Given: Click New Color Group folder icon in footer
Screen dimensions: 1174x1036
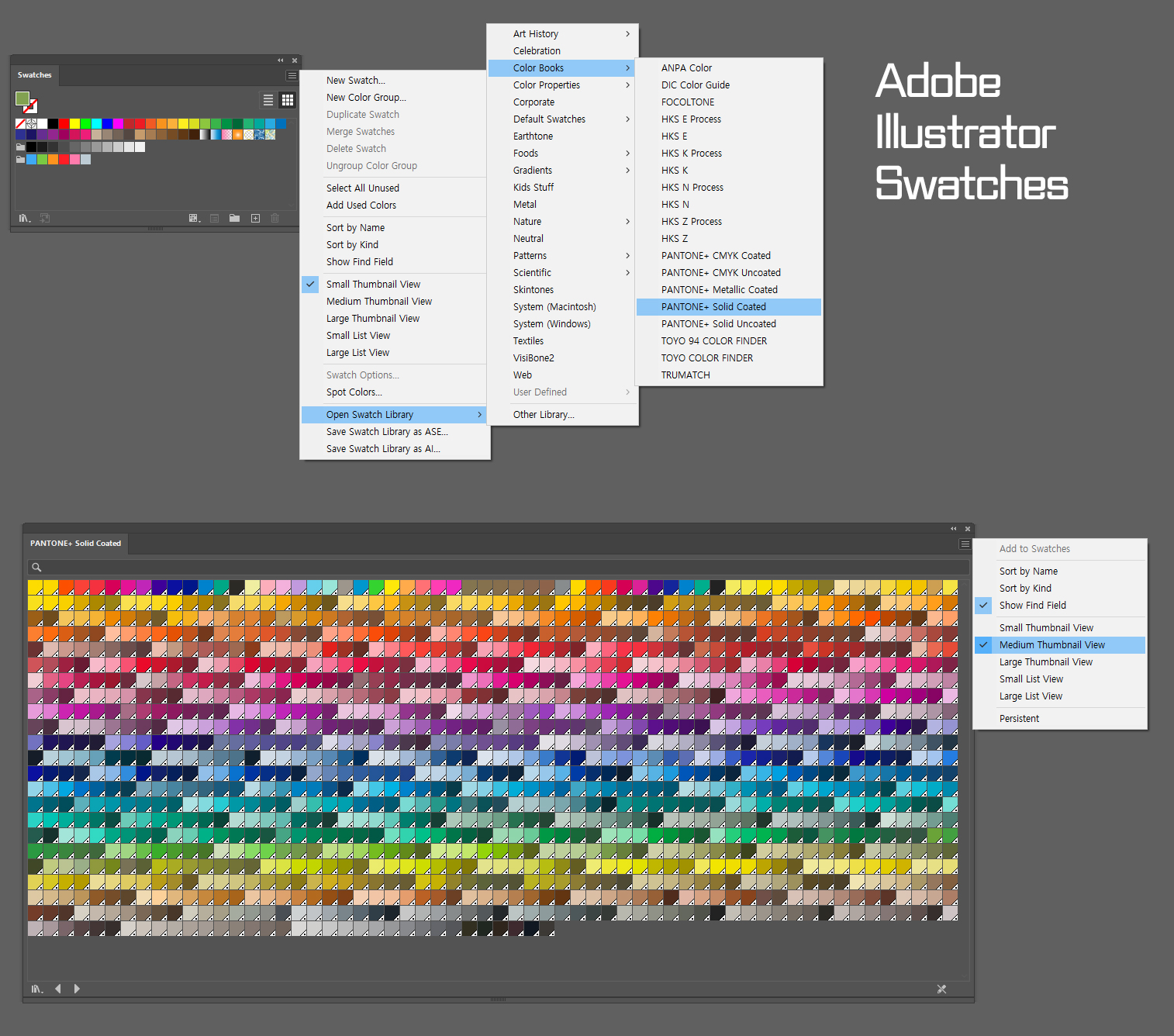Looking at the screenshot, I should pyautogui.click(x=234, y=219).
